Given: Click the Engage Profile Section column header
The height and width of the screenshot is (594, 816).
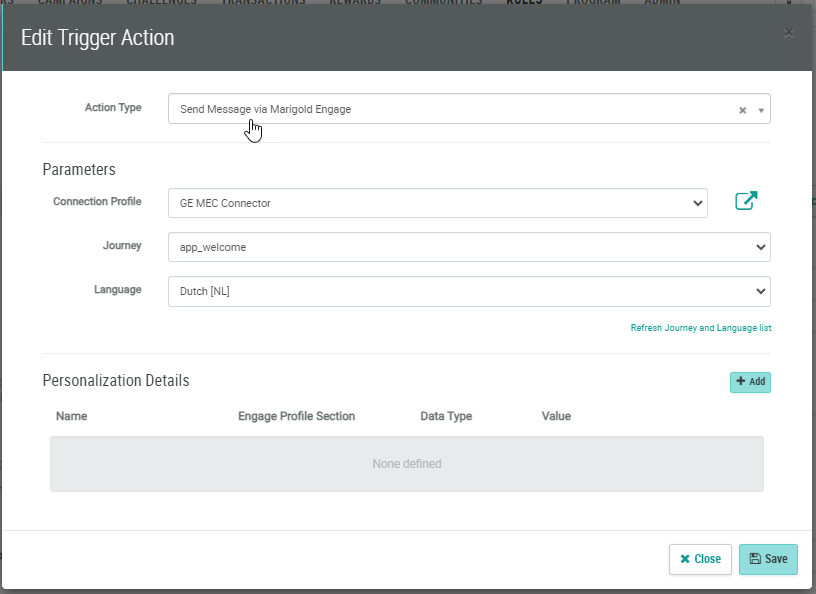Looking at the screenshot, I should [296, 416].
